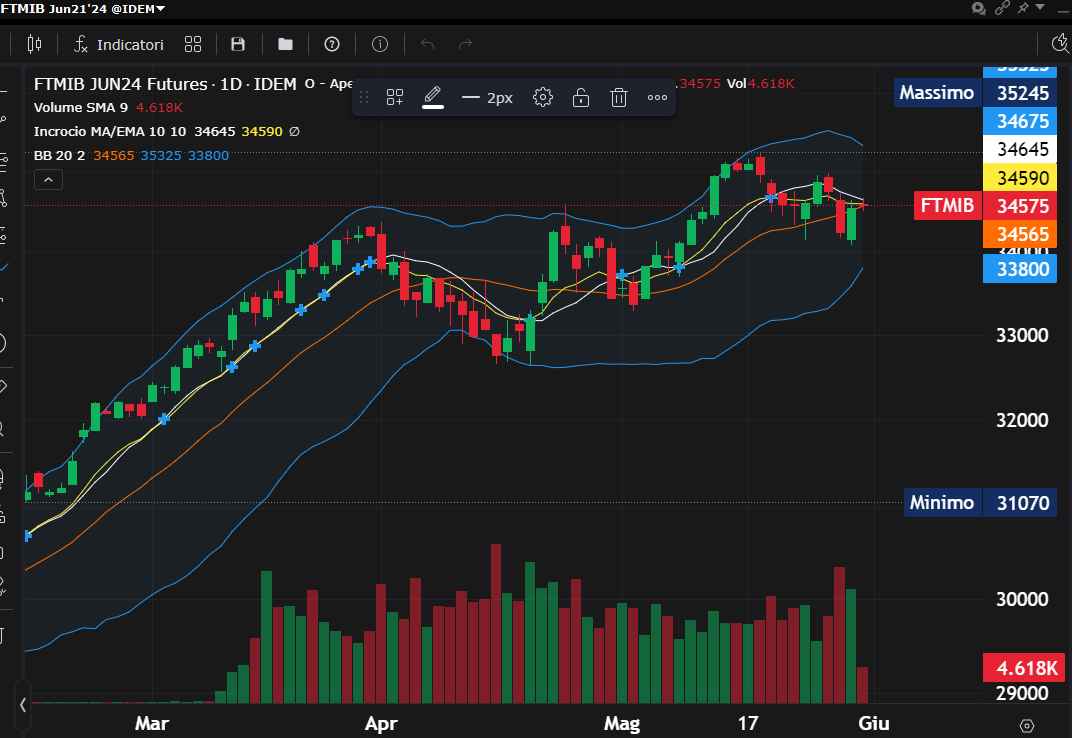Viewport: 1072px width, 738px height.
Task: Collapse the indicator legend with chevron
Action: (49, 180)
